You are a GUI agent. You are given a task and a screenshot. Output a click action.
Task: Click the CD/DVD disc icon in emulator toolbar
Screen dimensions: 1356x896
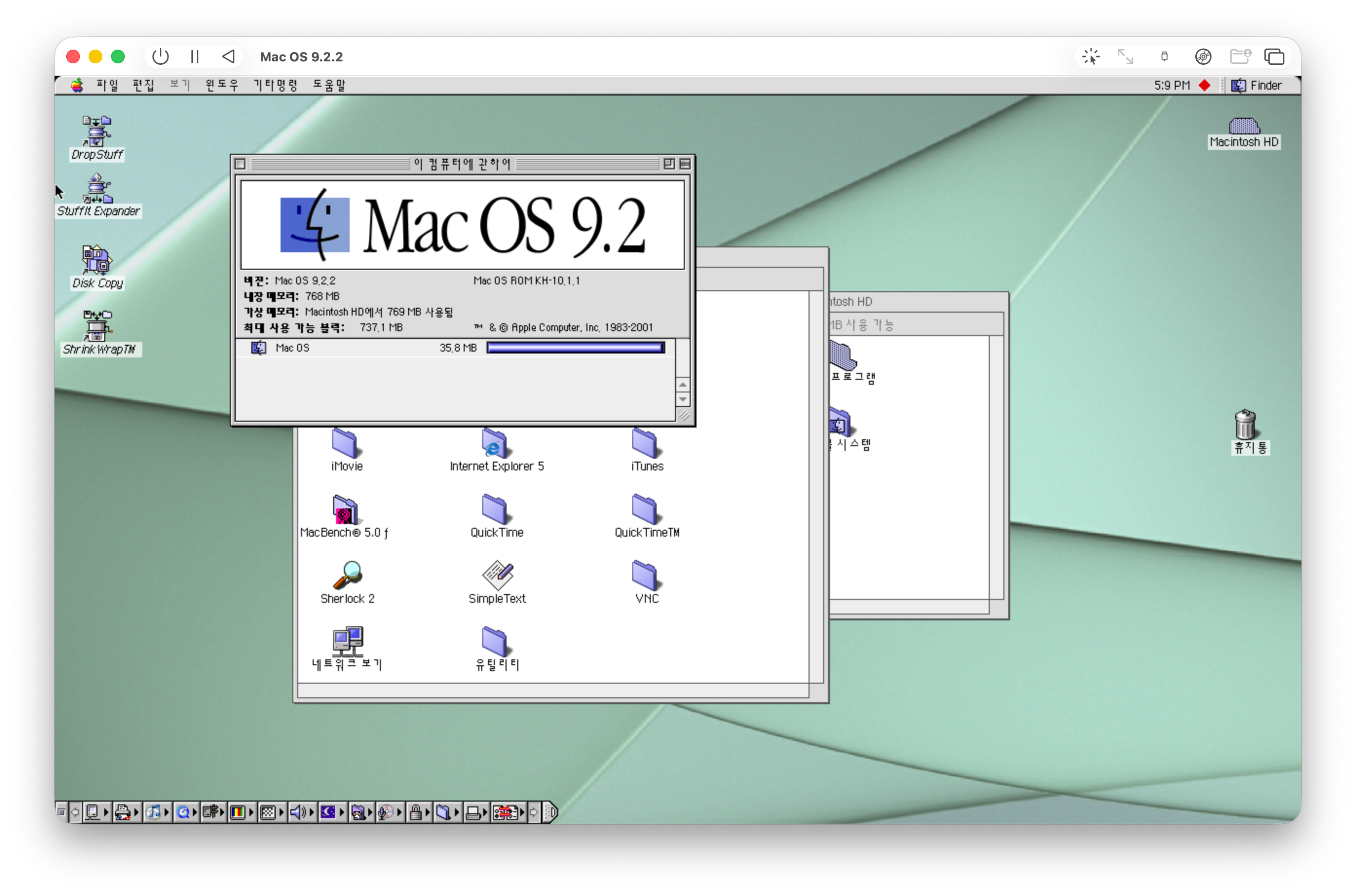(1203, 56)
